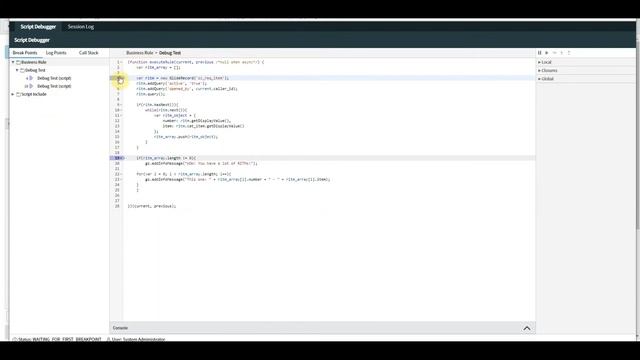640x360 pixels.
Task: Toggle breakpoint on line 4 gutter
Action: (117, 78)
